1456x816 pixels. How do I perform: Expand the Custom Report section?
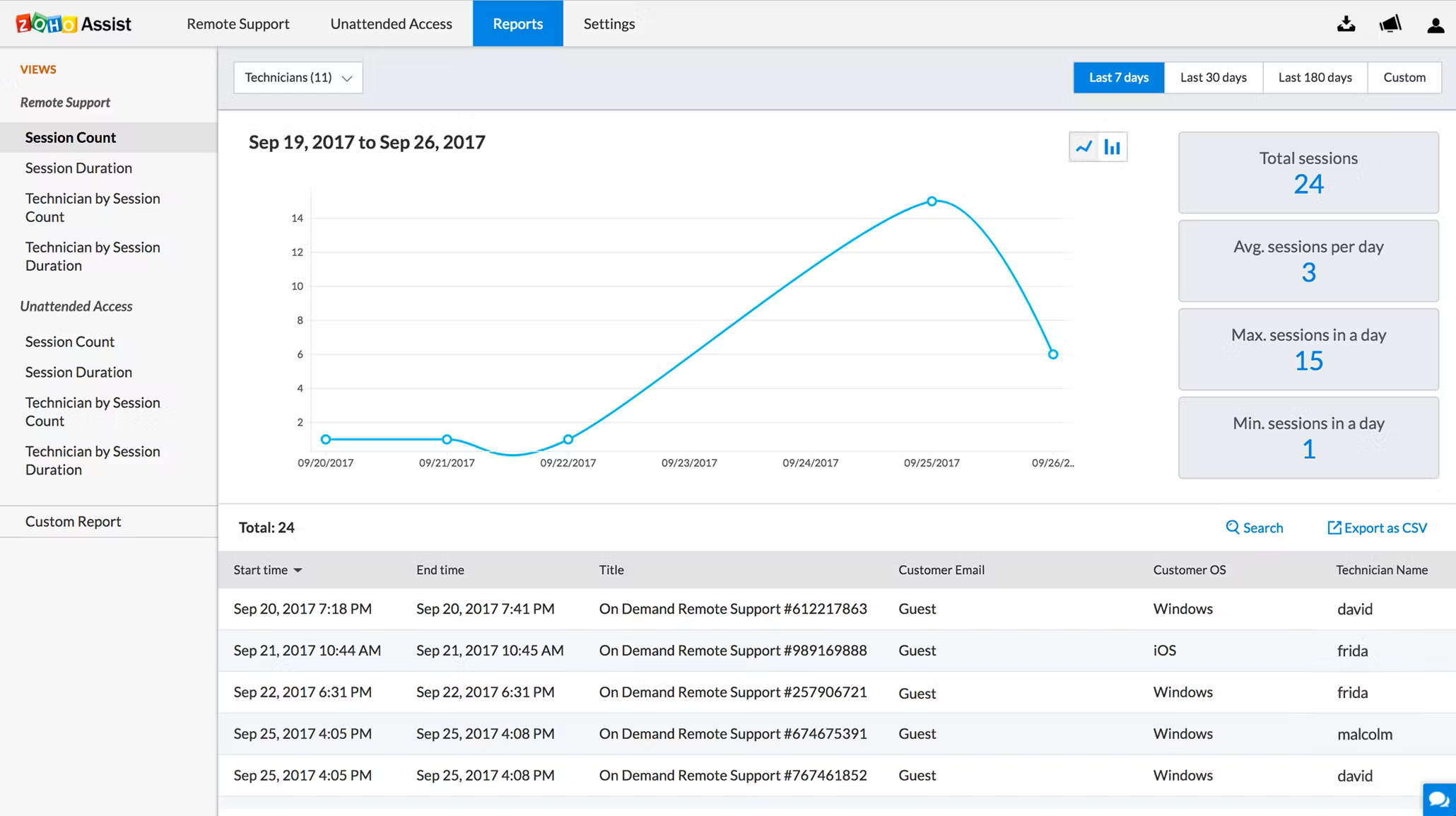[73, 521]
